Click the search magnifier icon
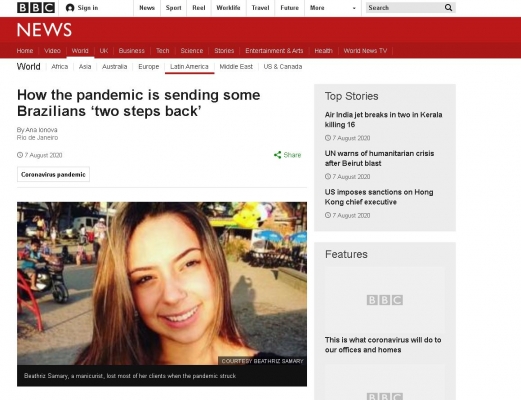The image size is (521, 400). (x=448, y=8)
